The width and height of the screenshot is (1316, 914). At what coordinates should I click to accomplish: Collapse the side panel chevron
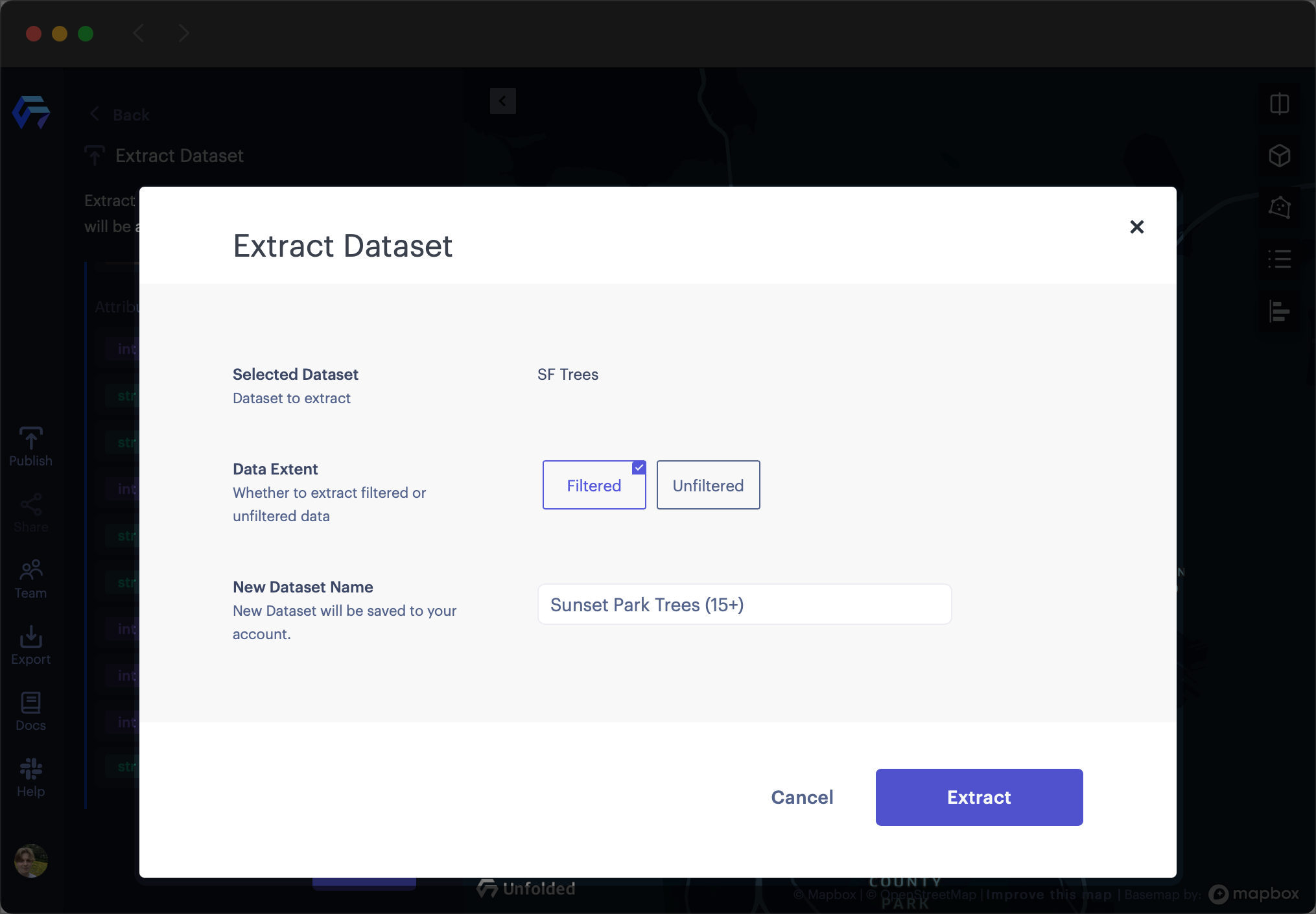click(x=502, y=101)
